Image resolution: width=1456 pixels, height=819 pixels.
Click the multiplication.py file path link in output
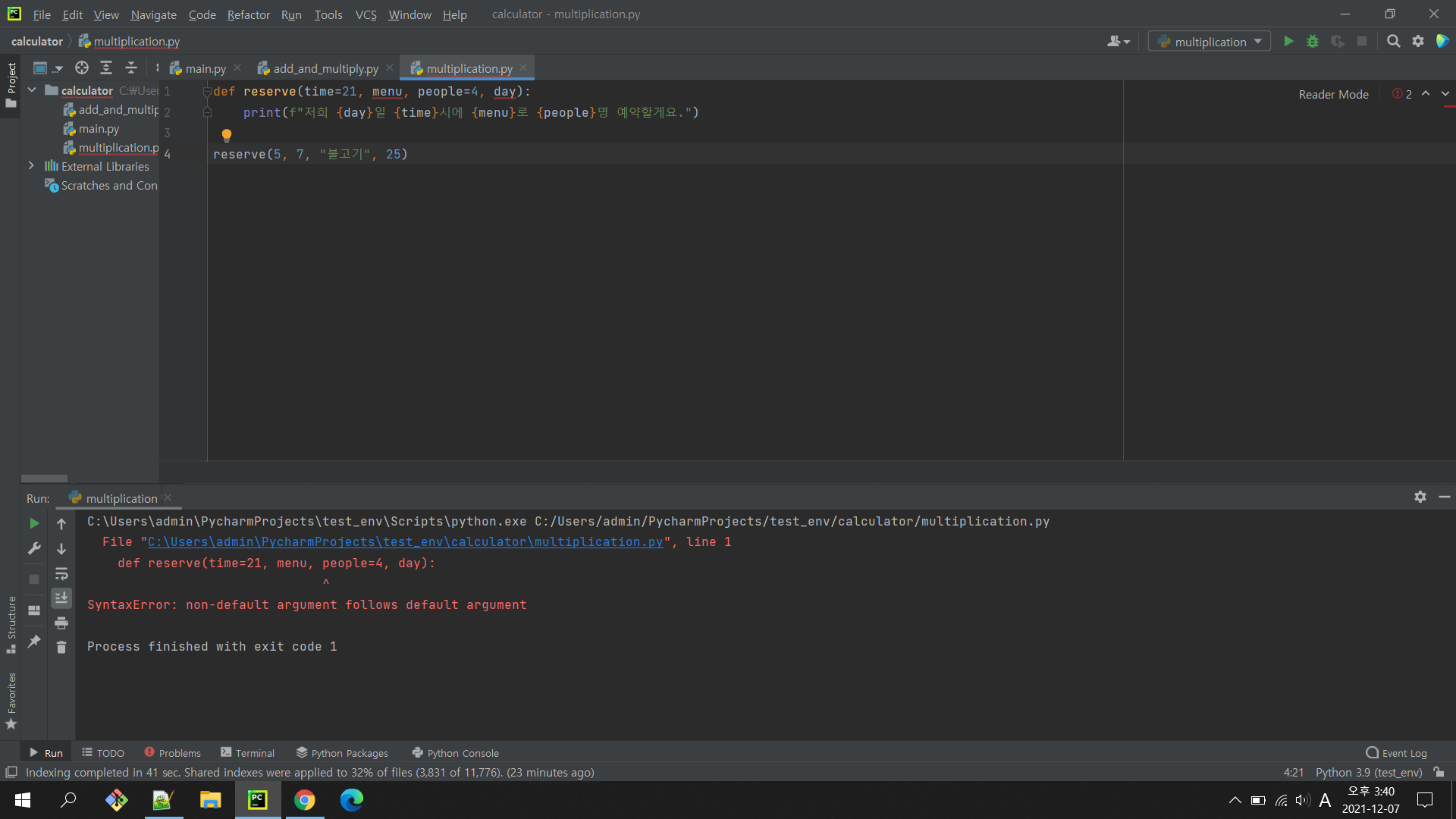point(405,542)
